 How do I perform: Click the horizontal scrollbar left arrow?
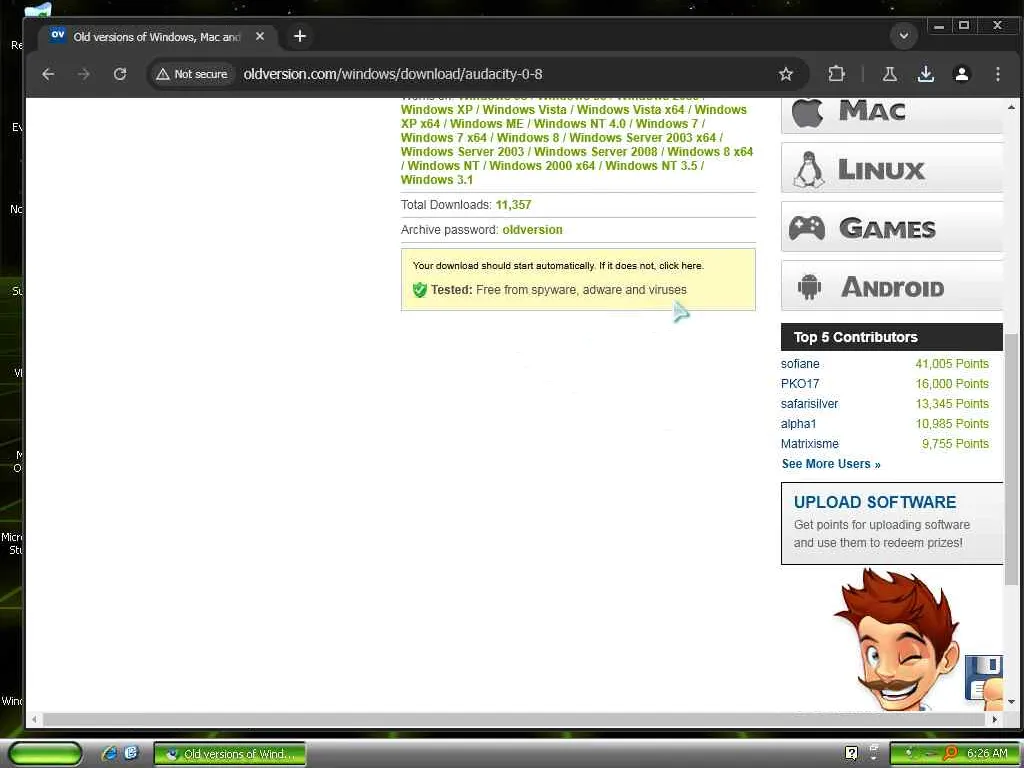click(35, 720)
